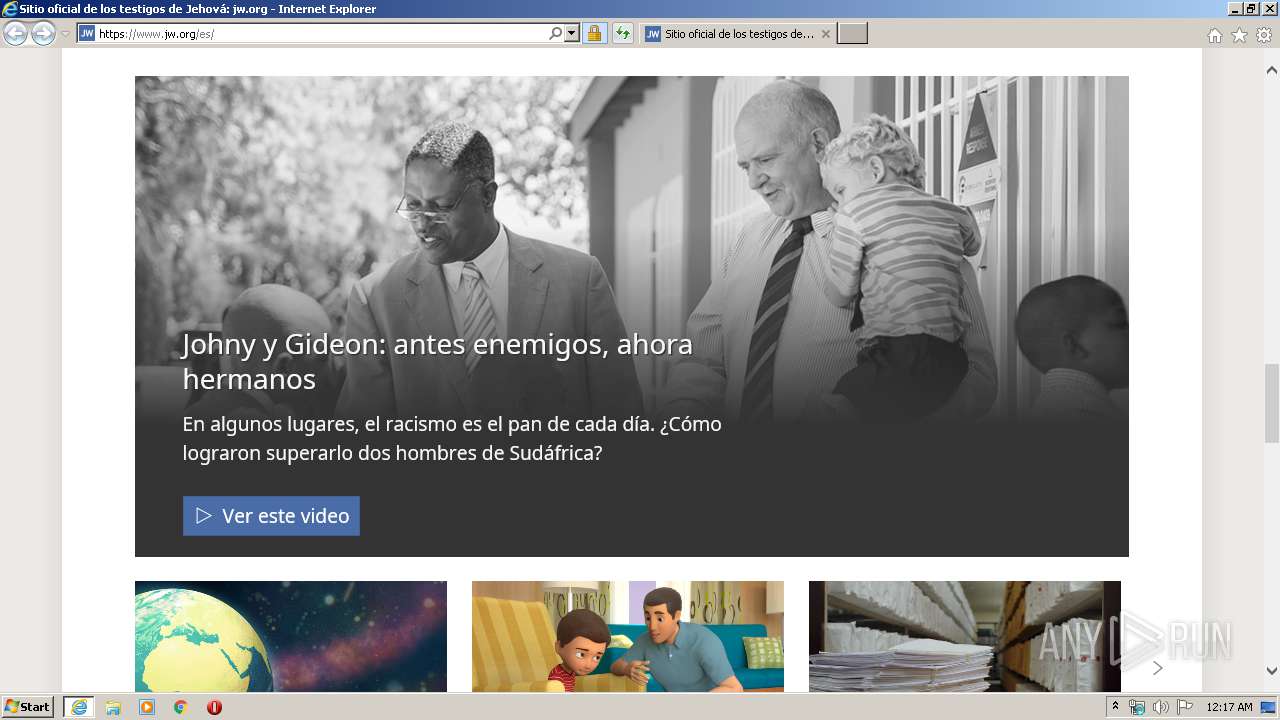
Task: Open the browser Home page icon
Action: (1215, 35)
